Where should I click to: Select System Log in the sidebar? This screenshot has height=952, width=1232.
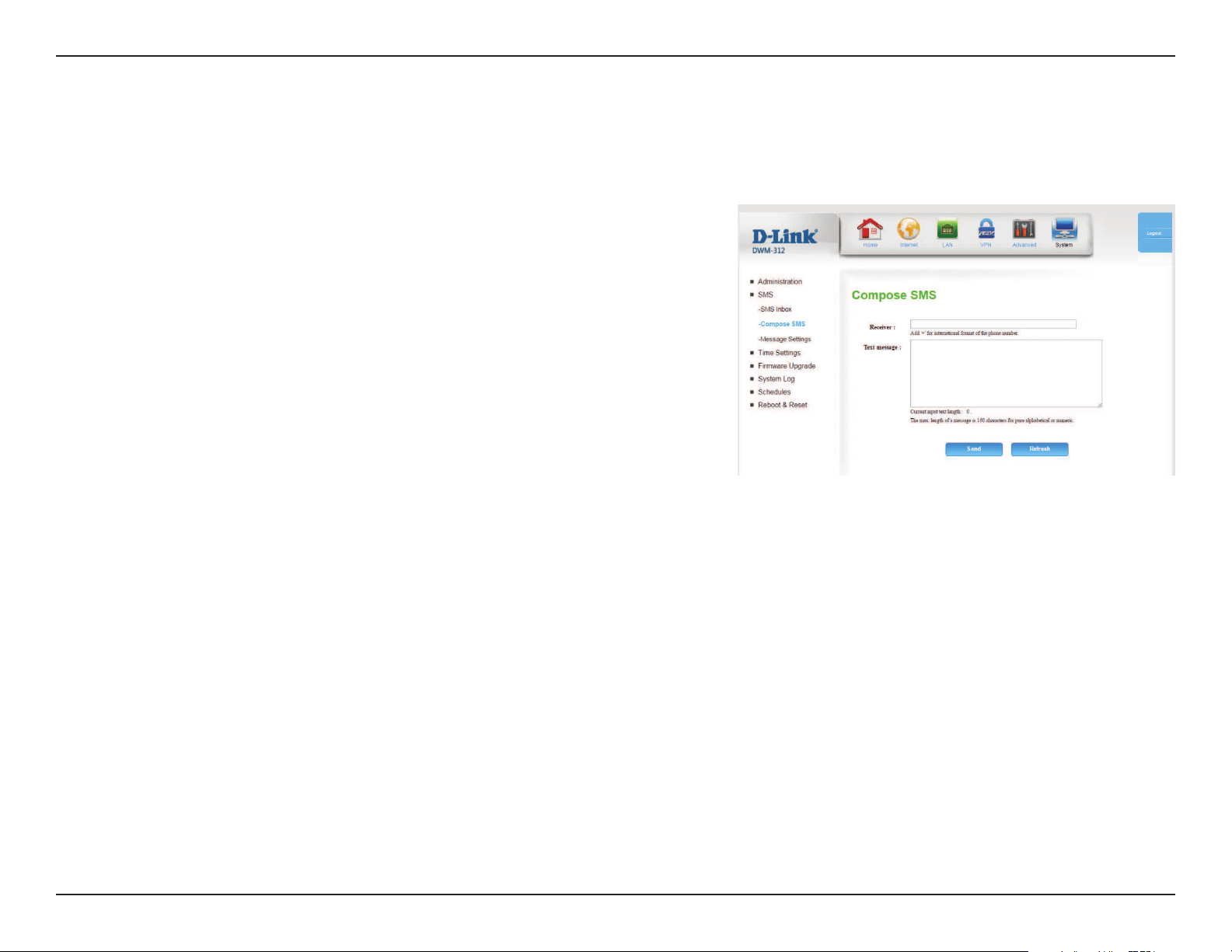(x=777, y=379)
